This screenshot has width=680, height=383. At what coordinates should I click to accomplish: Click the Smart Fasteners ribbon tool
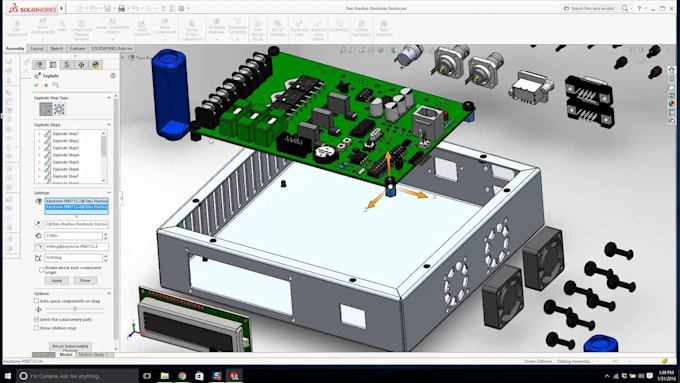tap(141, 29)
